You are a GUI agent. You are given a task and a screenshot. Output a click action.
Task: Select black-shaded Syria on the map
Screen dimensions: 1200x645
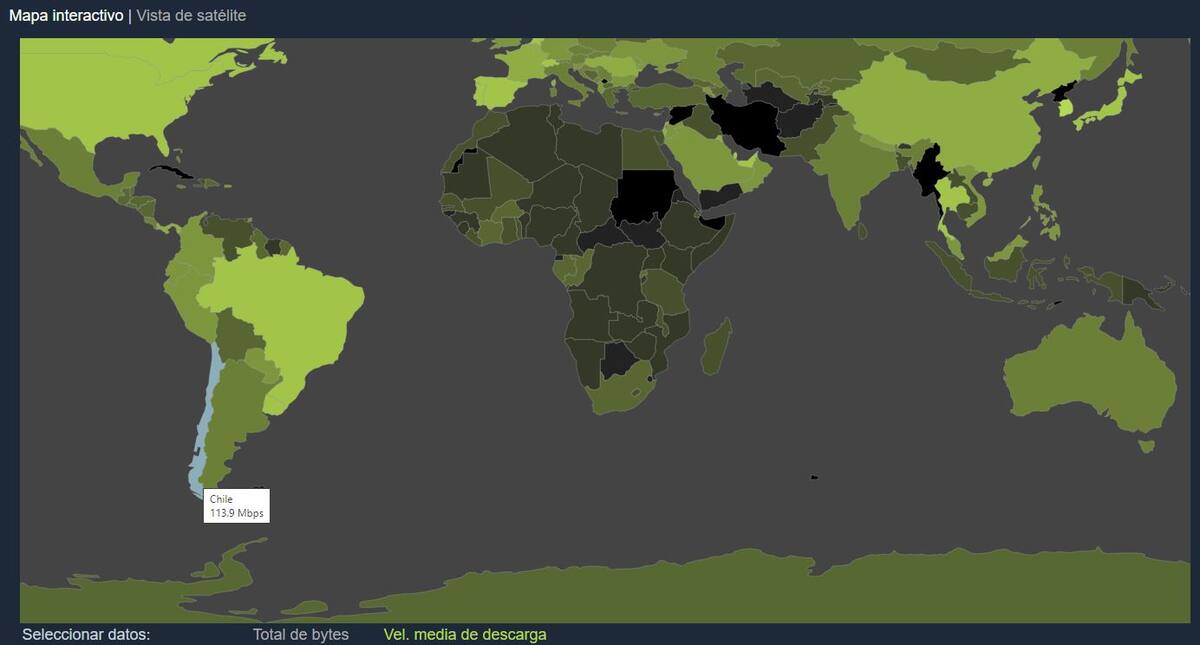point(681,113)
